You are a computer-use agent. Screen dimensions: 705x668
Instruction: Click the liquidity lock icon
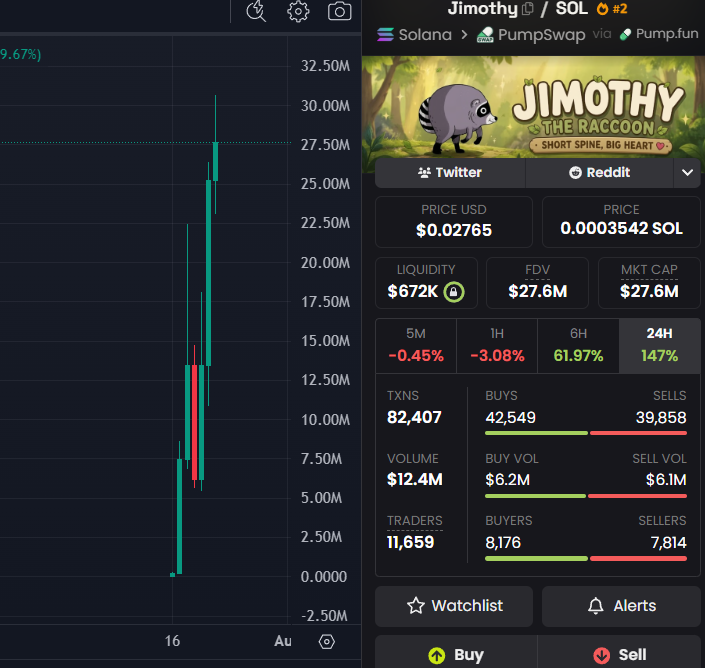454,292
